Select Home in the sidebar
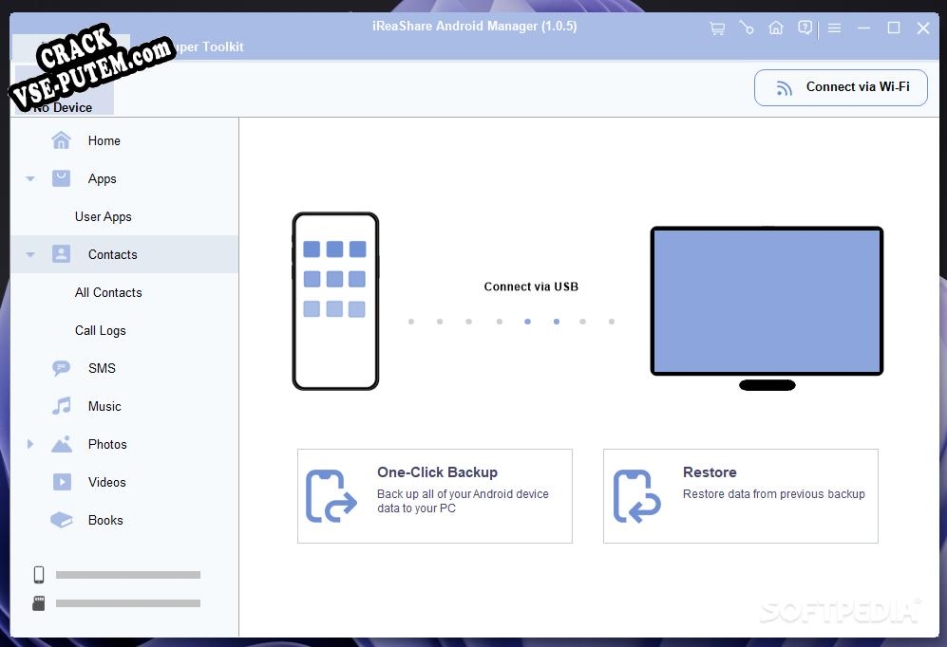Screen dimensions: 947x647 point(103,141)
